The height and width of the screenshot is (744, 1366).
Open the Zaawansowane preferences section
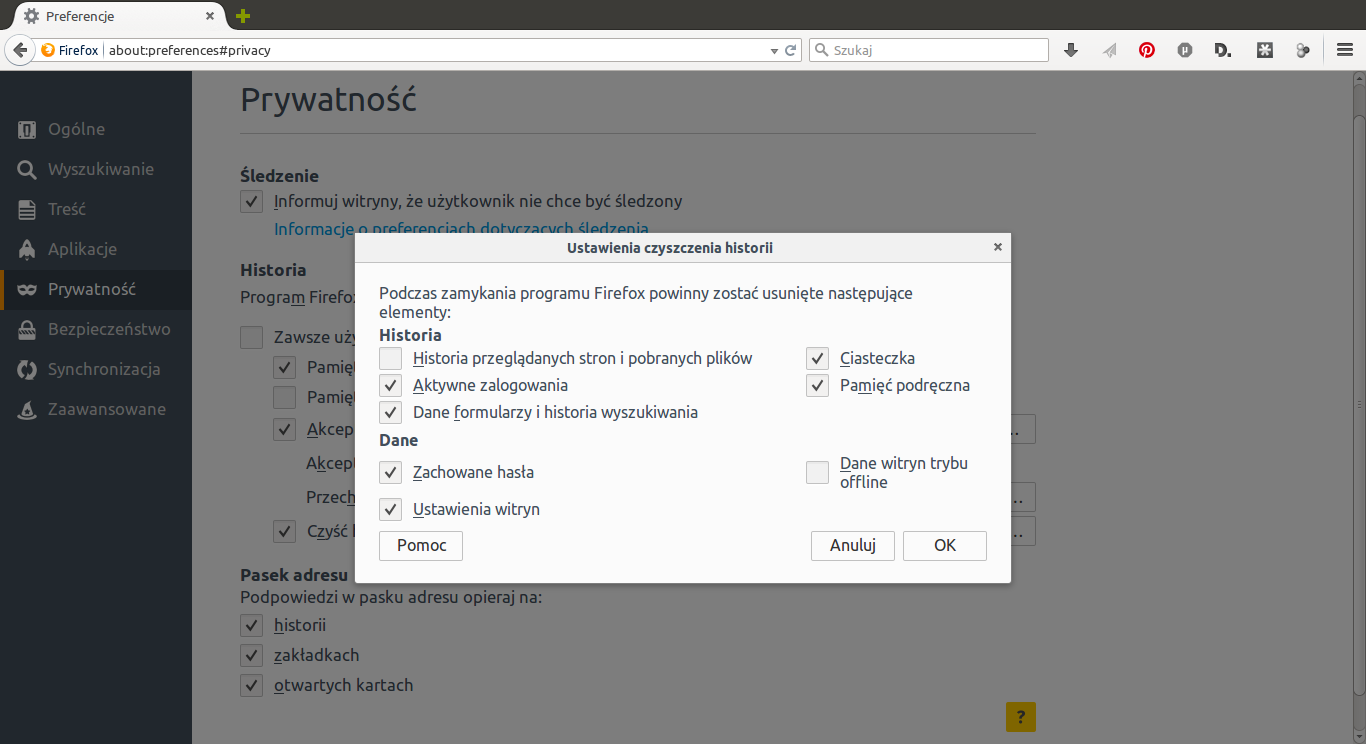[96, 410]
